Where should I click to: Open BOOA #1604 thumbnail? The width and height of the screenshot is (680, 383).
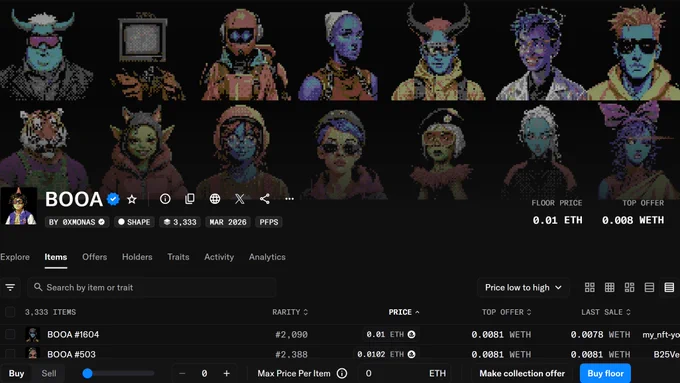[x=33, y=334]
